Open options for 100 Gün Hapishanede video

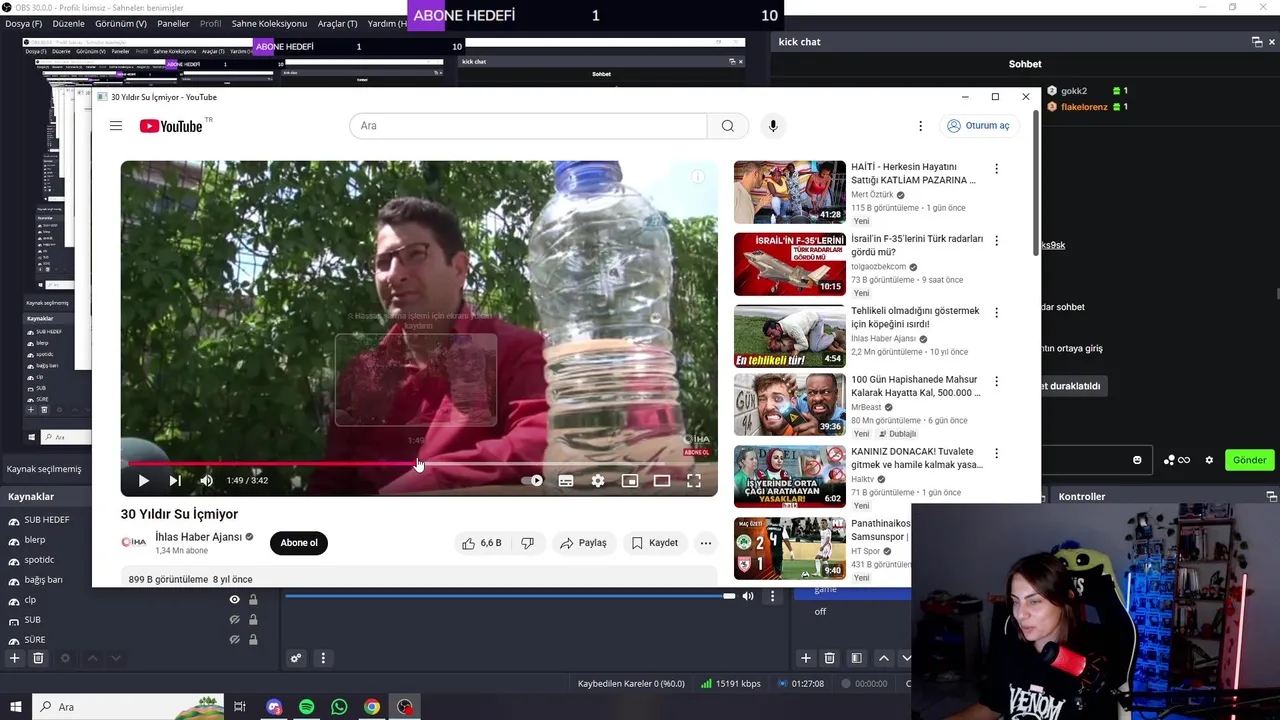pos(996,381)
